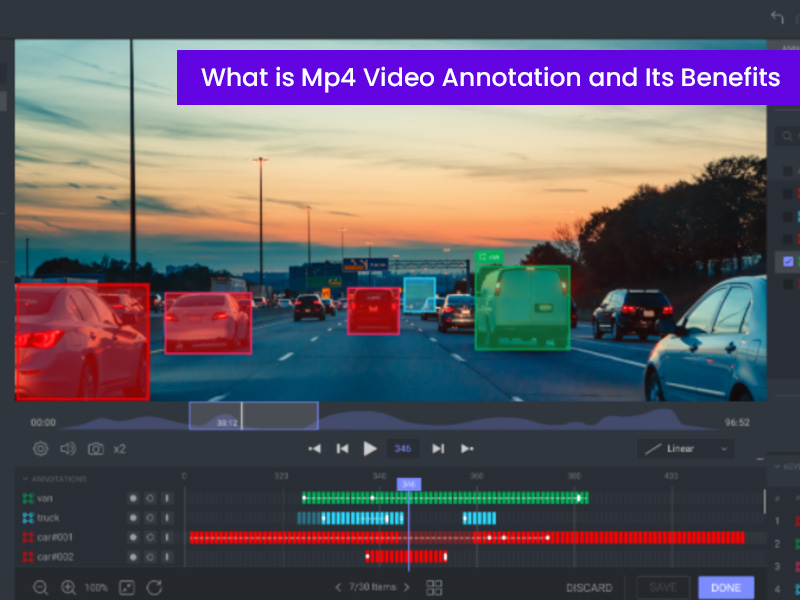Collapse the Annotations section
Screen dimensions: 800x600
26,479
